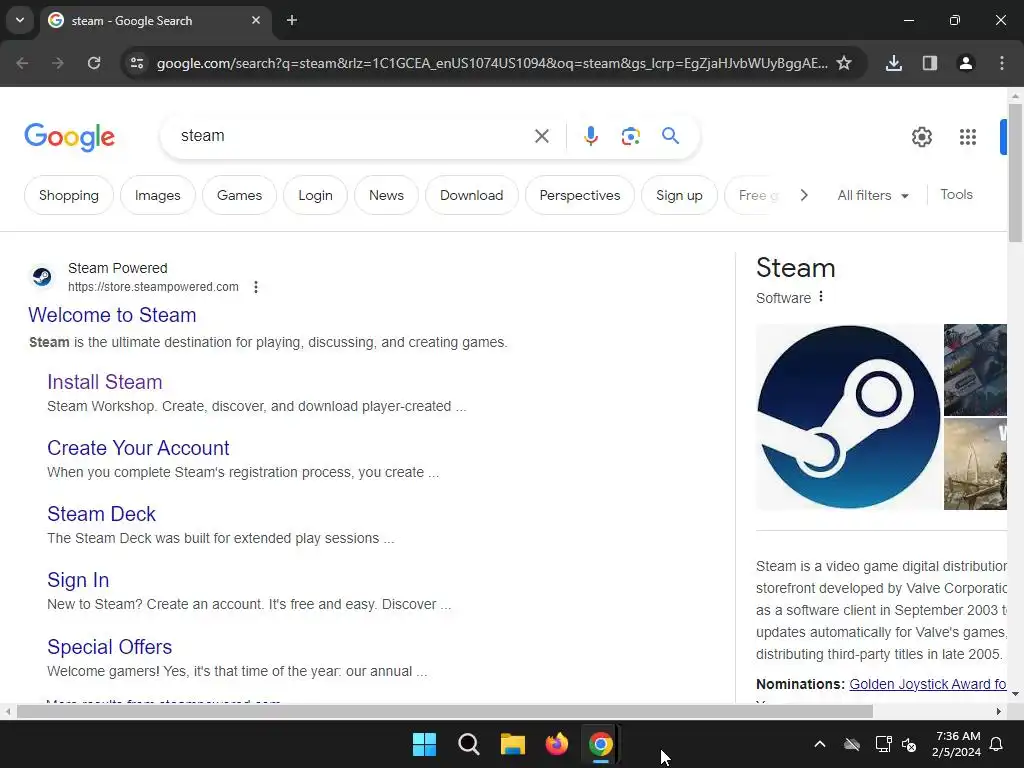Click scroll-right arrow on horizontal scrollbar

pyautogui.click(x=999, y=711)
